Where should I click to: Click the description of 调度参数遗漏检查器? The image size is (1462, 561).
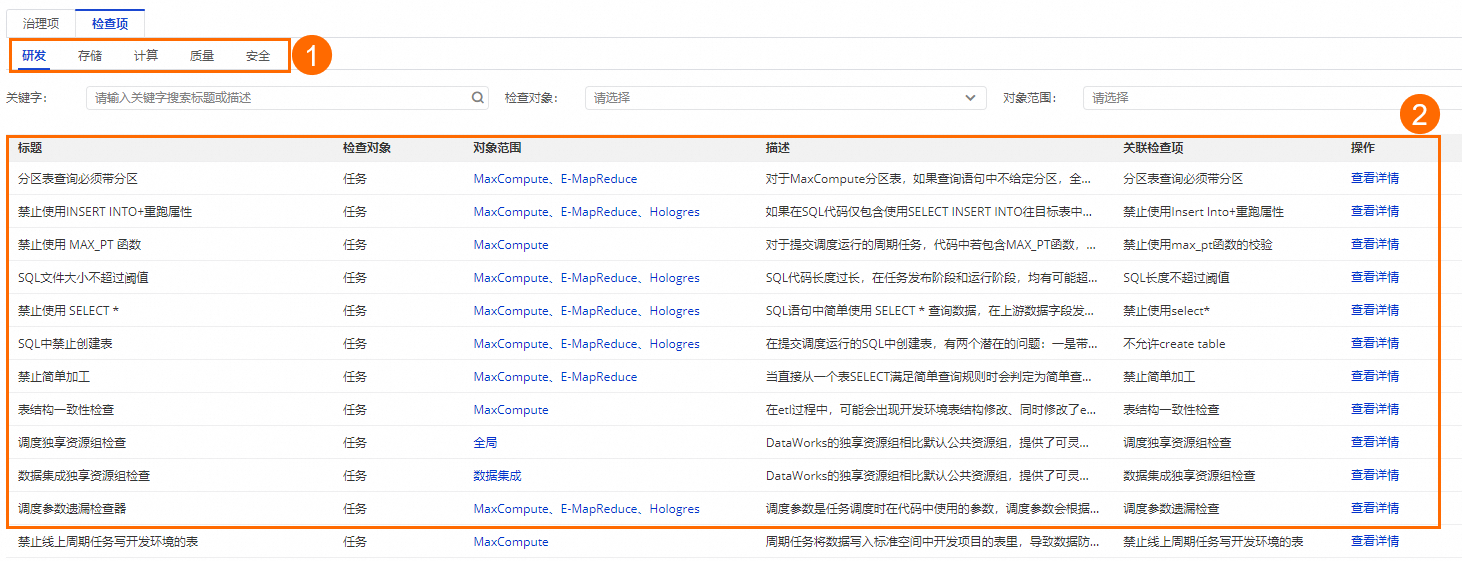pos(931,509)
